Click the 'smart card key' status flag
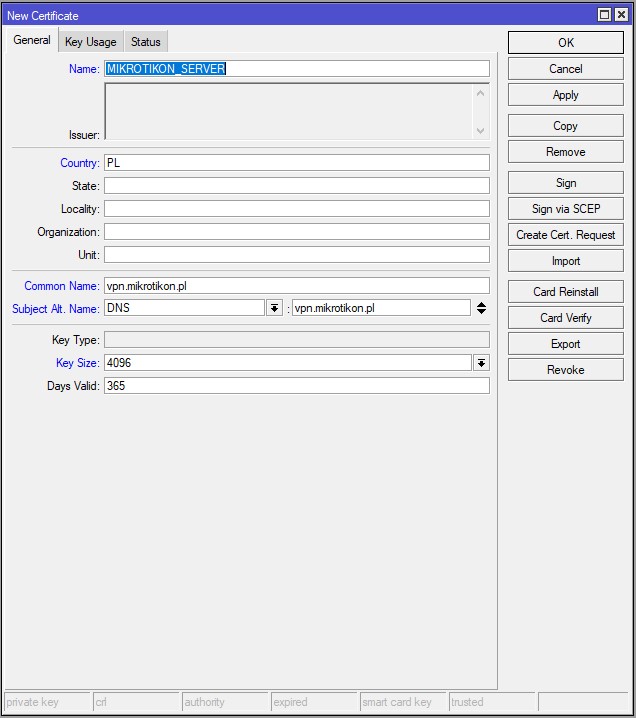The height and width of the screenshot is (718, 636). (402, 702)
